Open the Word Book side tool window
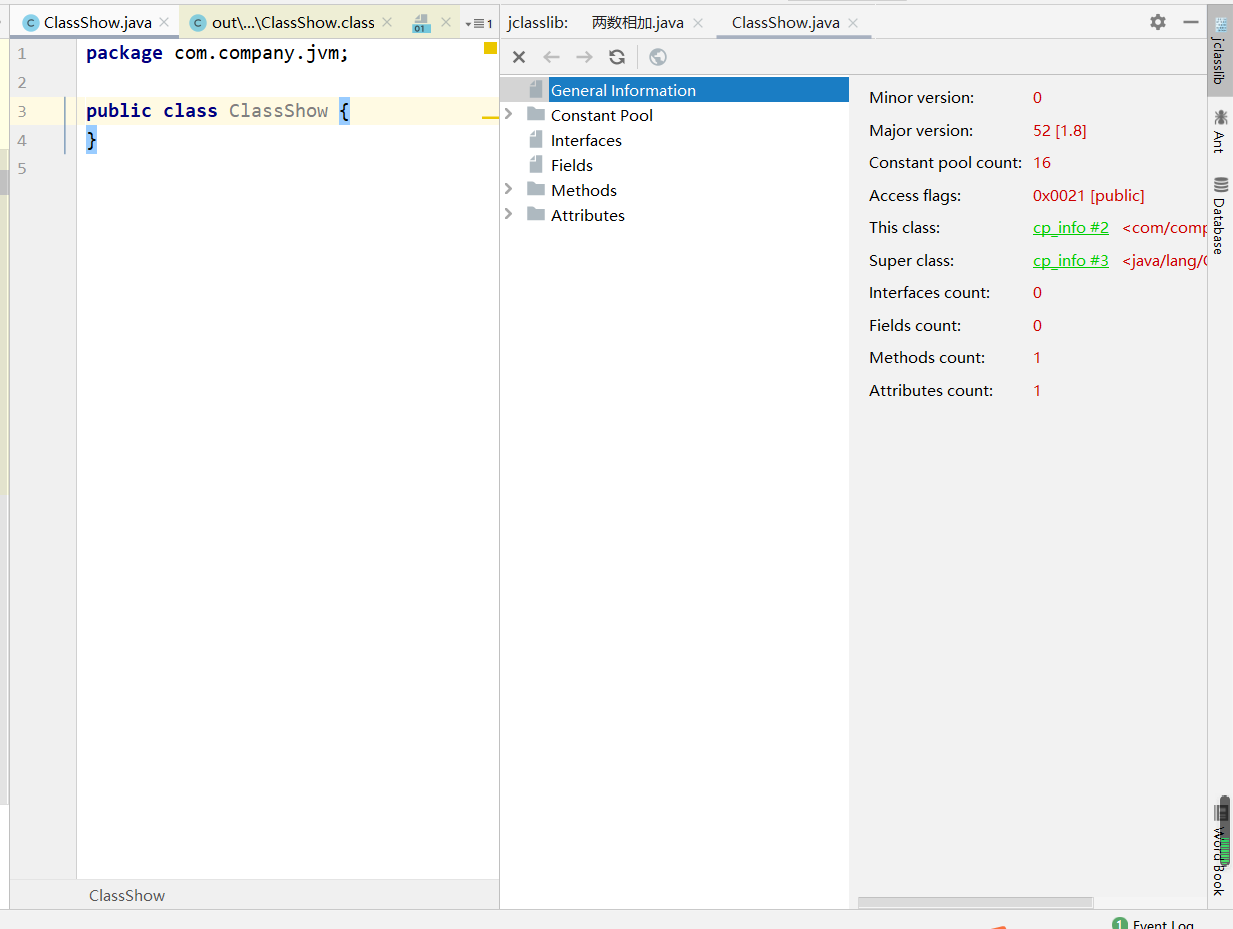Image resolution: width=1233 pixels, height=929 pixels. [1219, 850]
